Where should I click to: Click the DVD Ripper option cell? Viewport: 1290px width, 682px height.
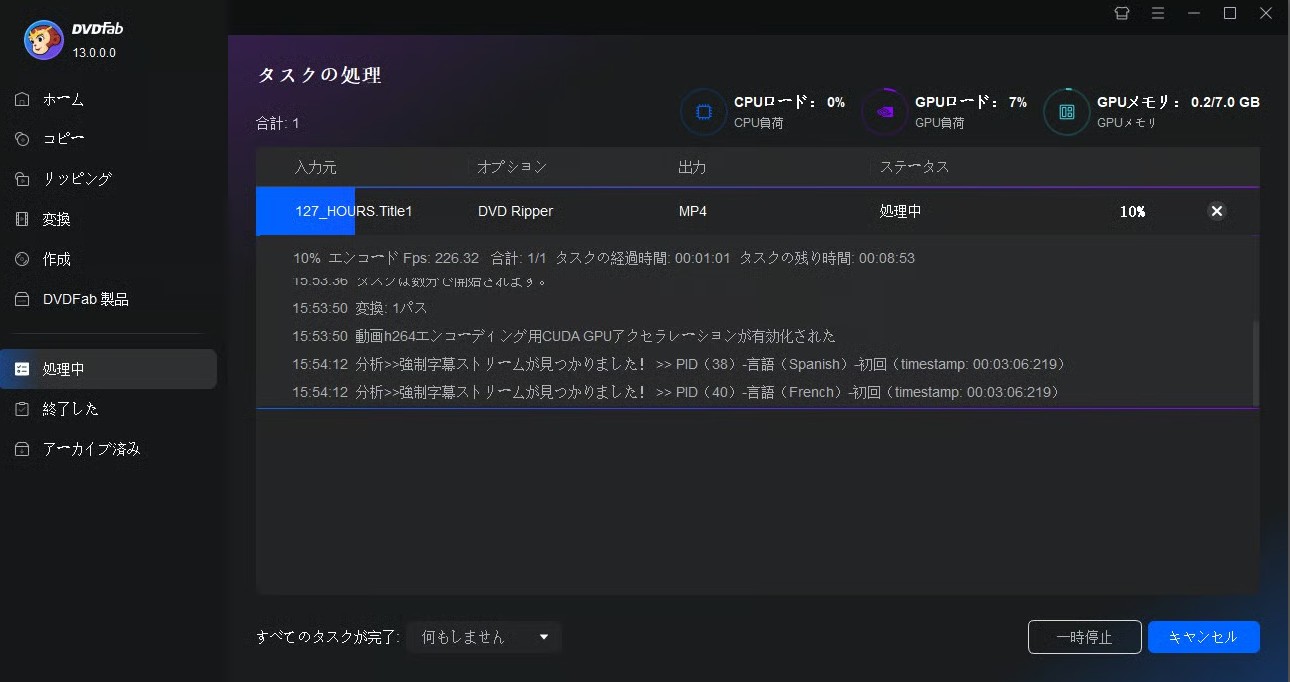point(515,211)
